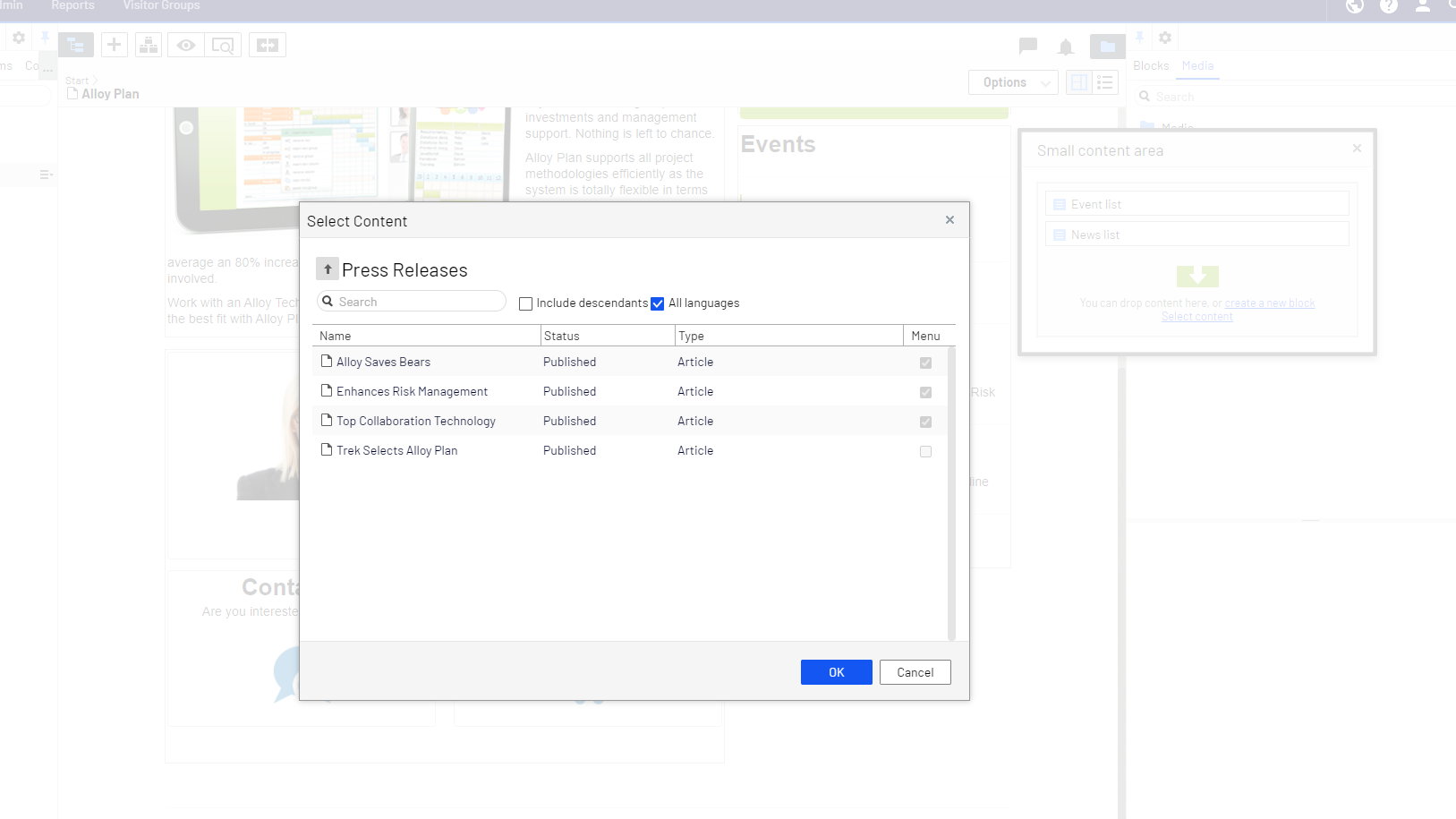Pin the right assets pane

[1139, 38]
